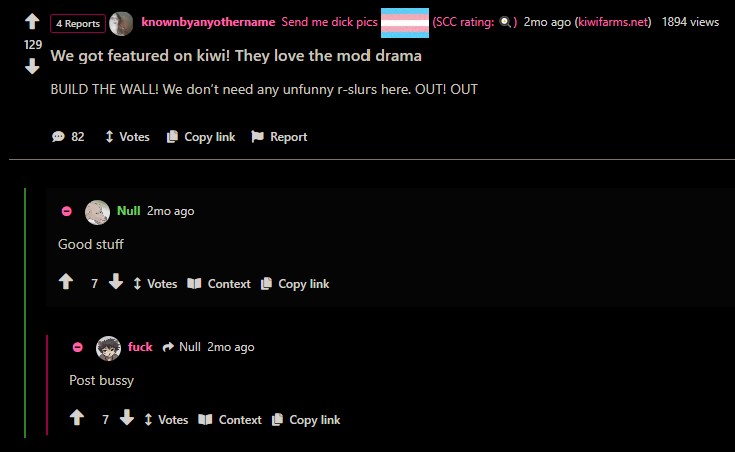
Task: Upvote Null's "Good stuff" comment
Action: 66,281
